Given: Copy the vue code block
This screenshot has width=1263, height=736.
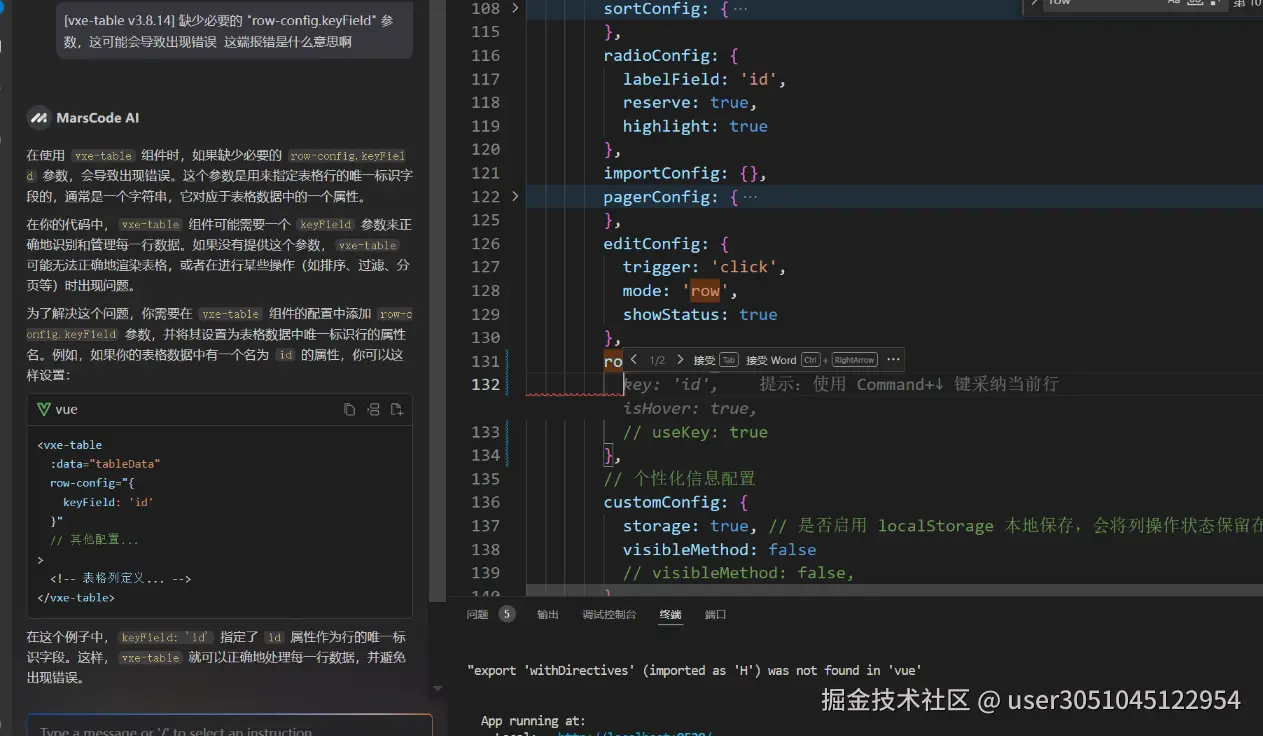Looking at the screenshot, I should click(349, 409).
